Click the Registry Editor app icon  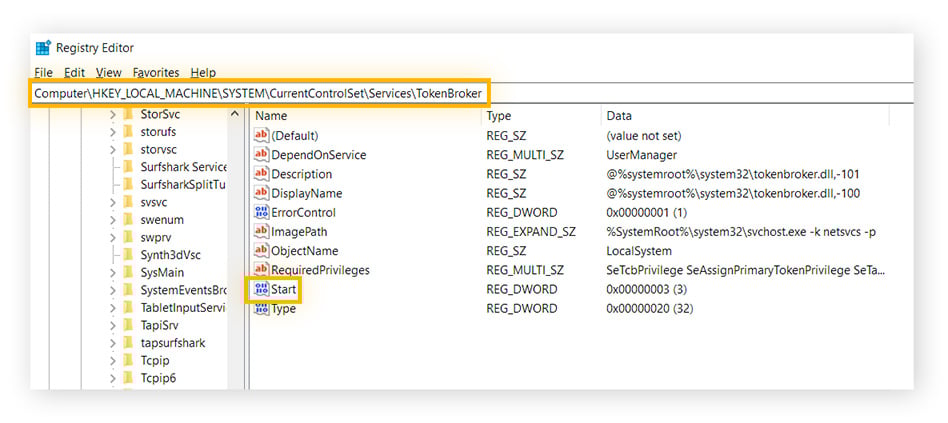(x=43, y=48)
